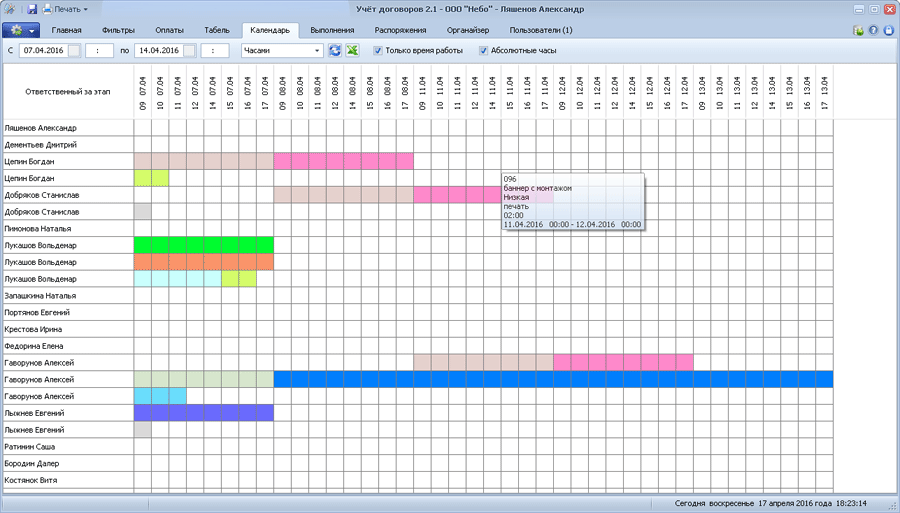Click the refresh calendar icon
900x513 pixels.
pyautogui.click(x=335, y=50)
